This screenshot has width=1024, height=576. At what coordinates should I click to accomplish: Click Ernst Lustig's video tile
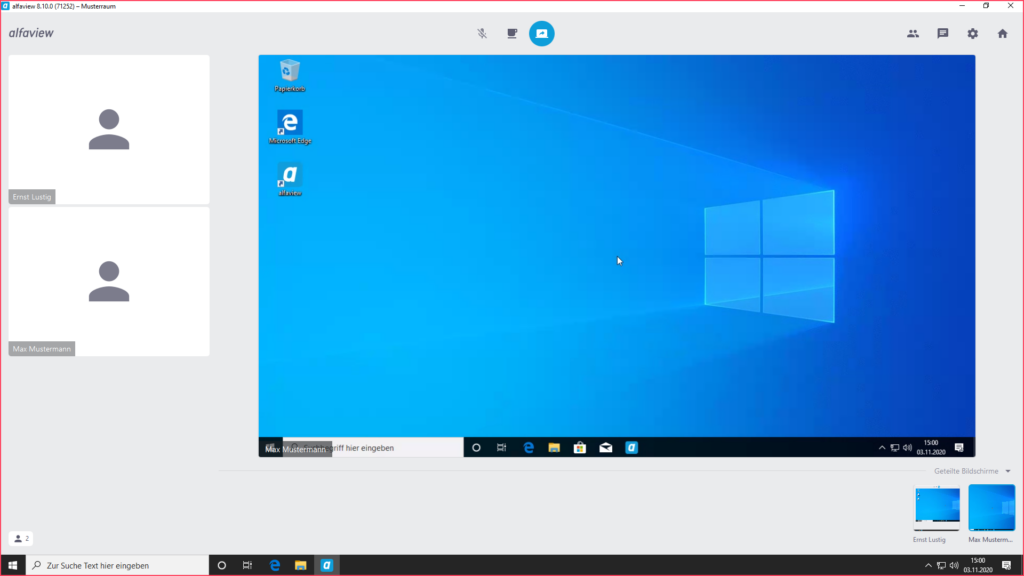coord(108,130)
